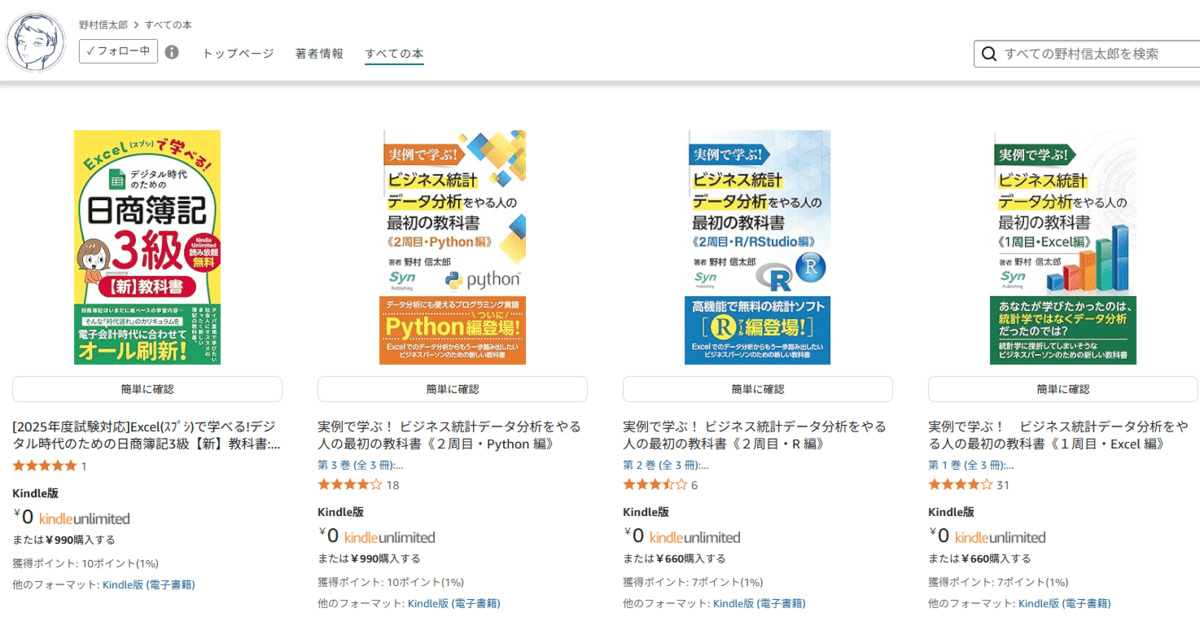Expand 第3巻 (全3冊) series link

(x=360, y=465)
